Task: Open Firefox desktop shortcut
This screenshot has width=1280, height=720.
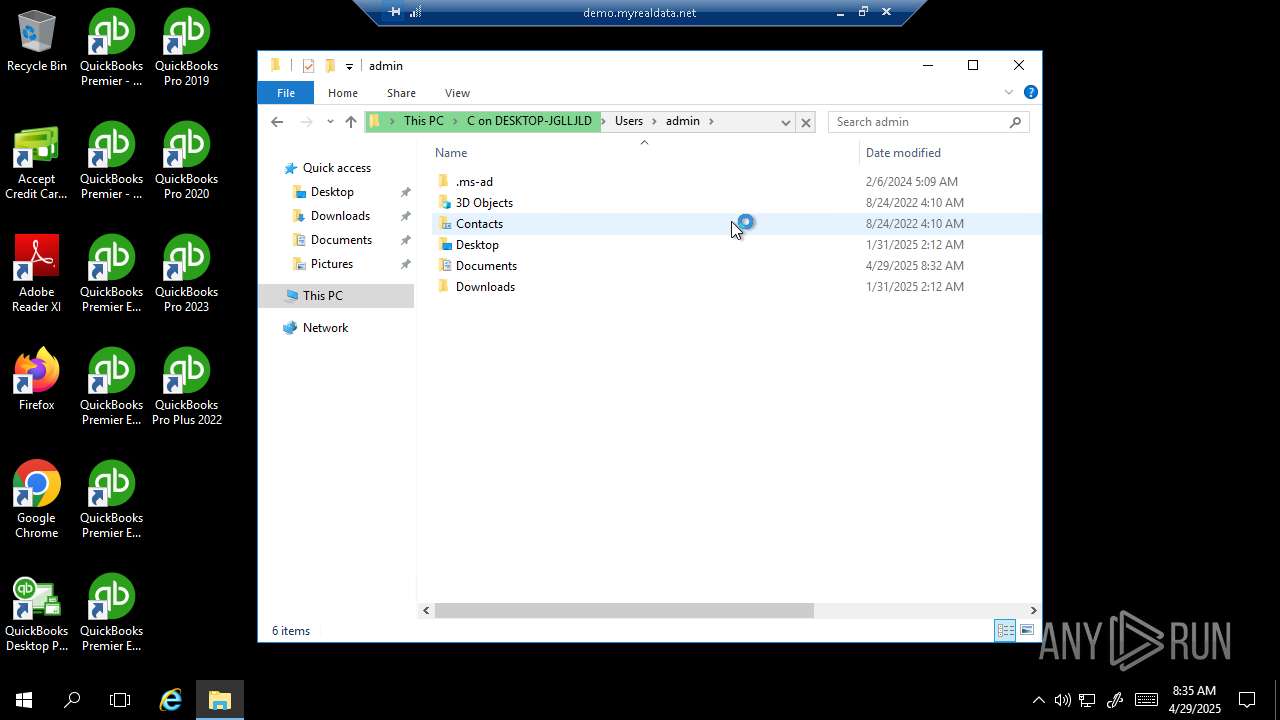Action: (x=37, y=380)
